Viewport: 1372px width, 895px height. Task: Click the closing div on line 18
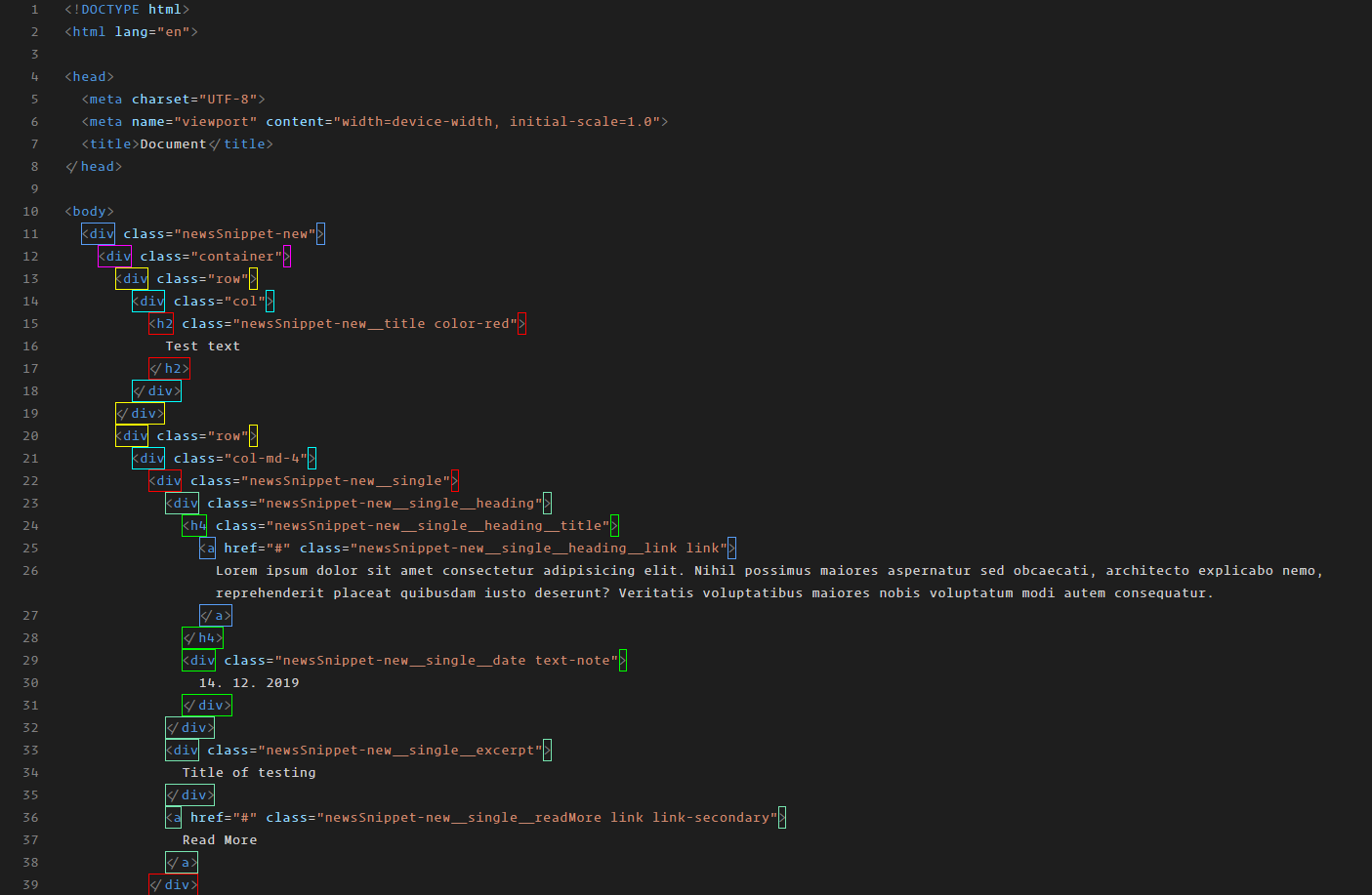[x=156, y=391]
